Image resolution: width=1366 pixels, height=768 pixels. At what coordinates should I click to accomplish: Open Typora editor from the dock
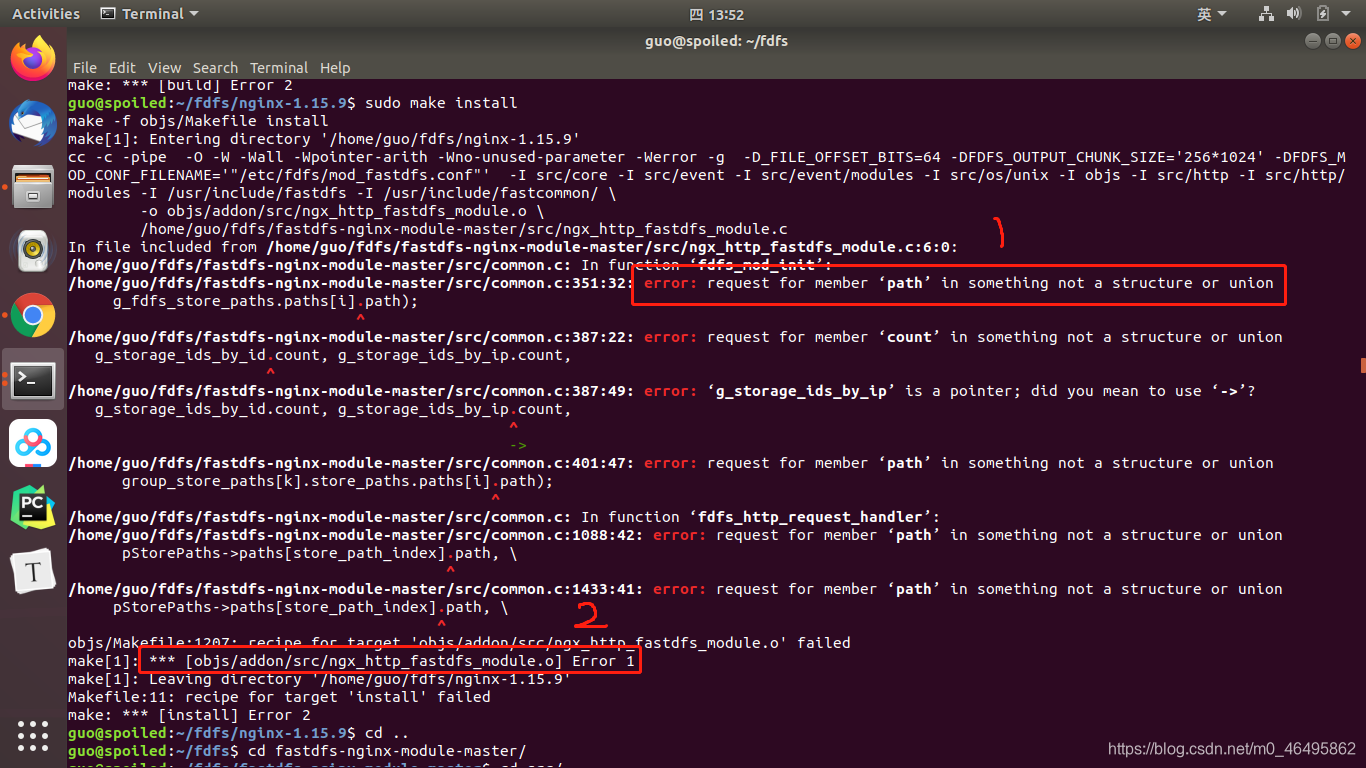[33, 572]
